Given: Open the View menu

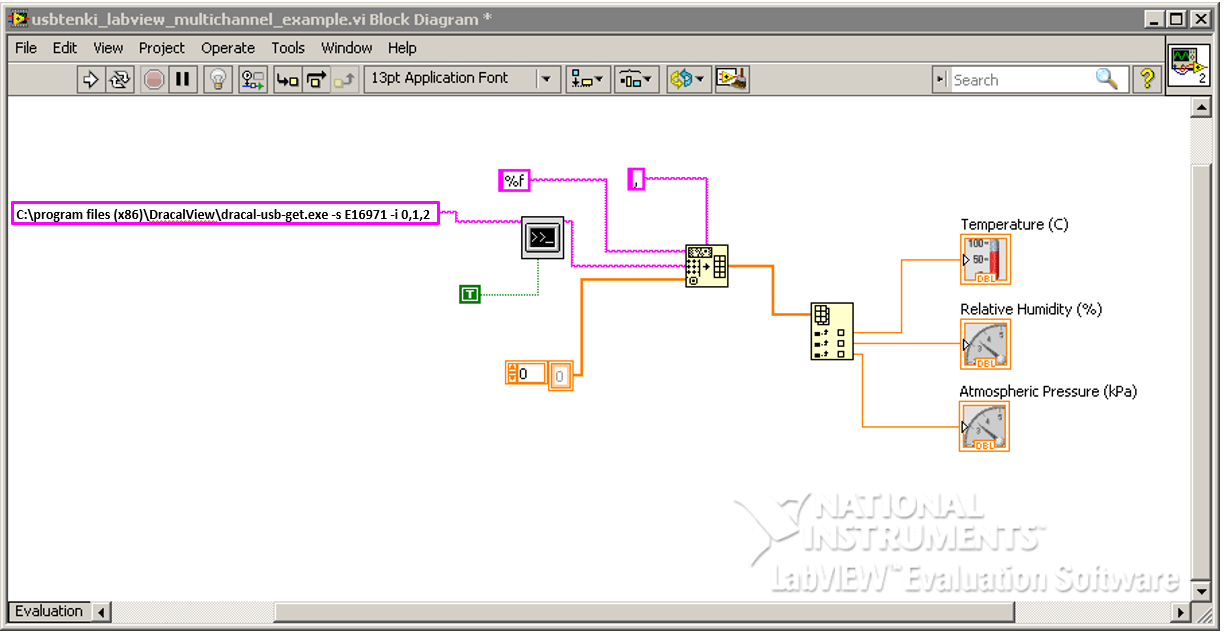Looking at the screenshot, I should (108, 48).
